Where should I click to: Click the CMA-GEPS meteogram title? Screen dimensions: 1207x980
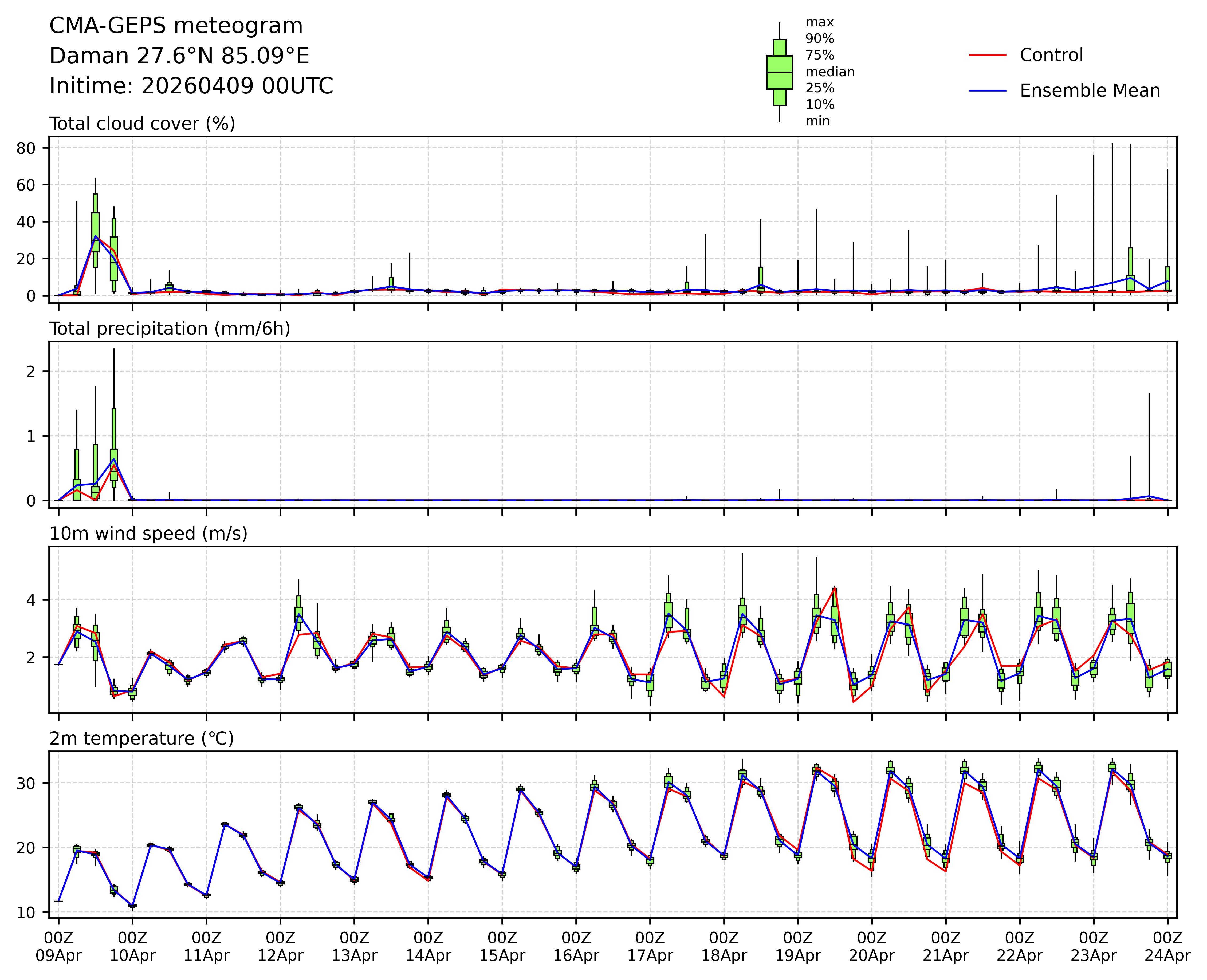[176, 26]
